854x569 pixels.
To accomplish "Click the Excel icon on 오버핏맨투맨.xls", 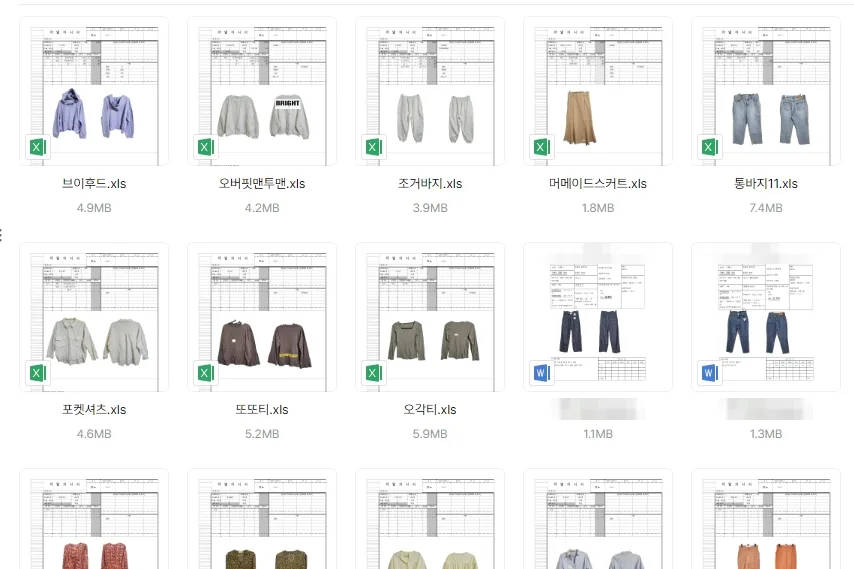I will click(x=206, y=147).
